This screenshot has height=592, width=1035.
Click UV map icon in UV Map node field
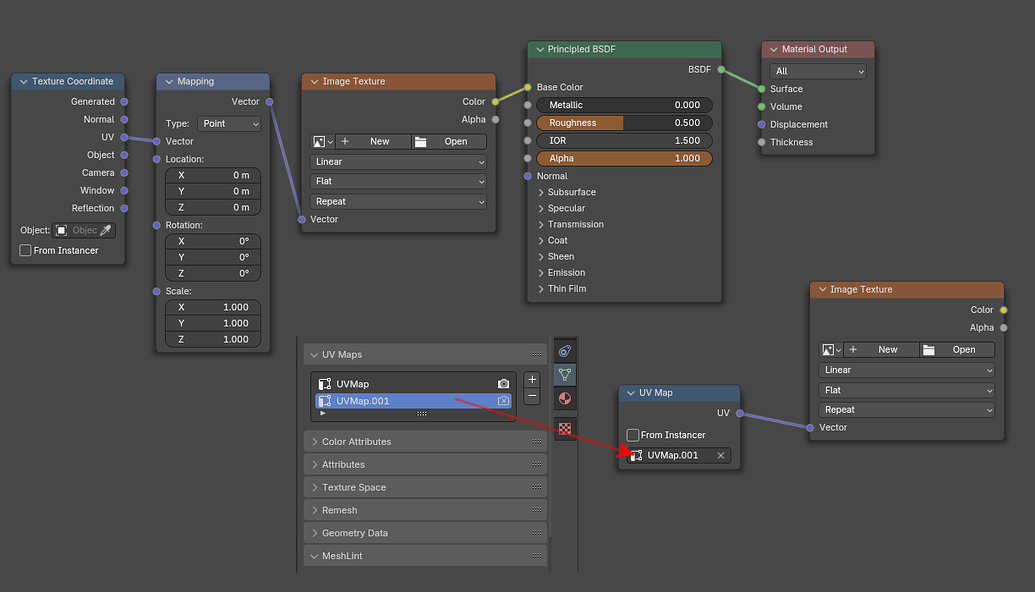point(636,455)
